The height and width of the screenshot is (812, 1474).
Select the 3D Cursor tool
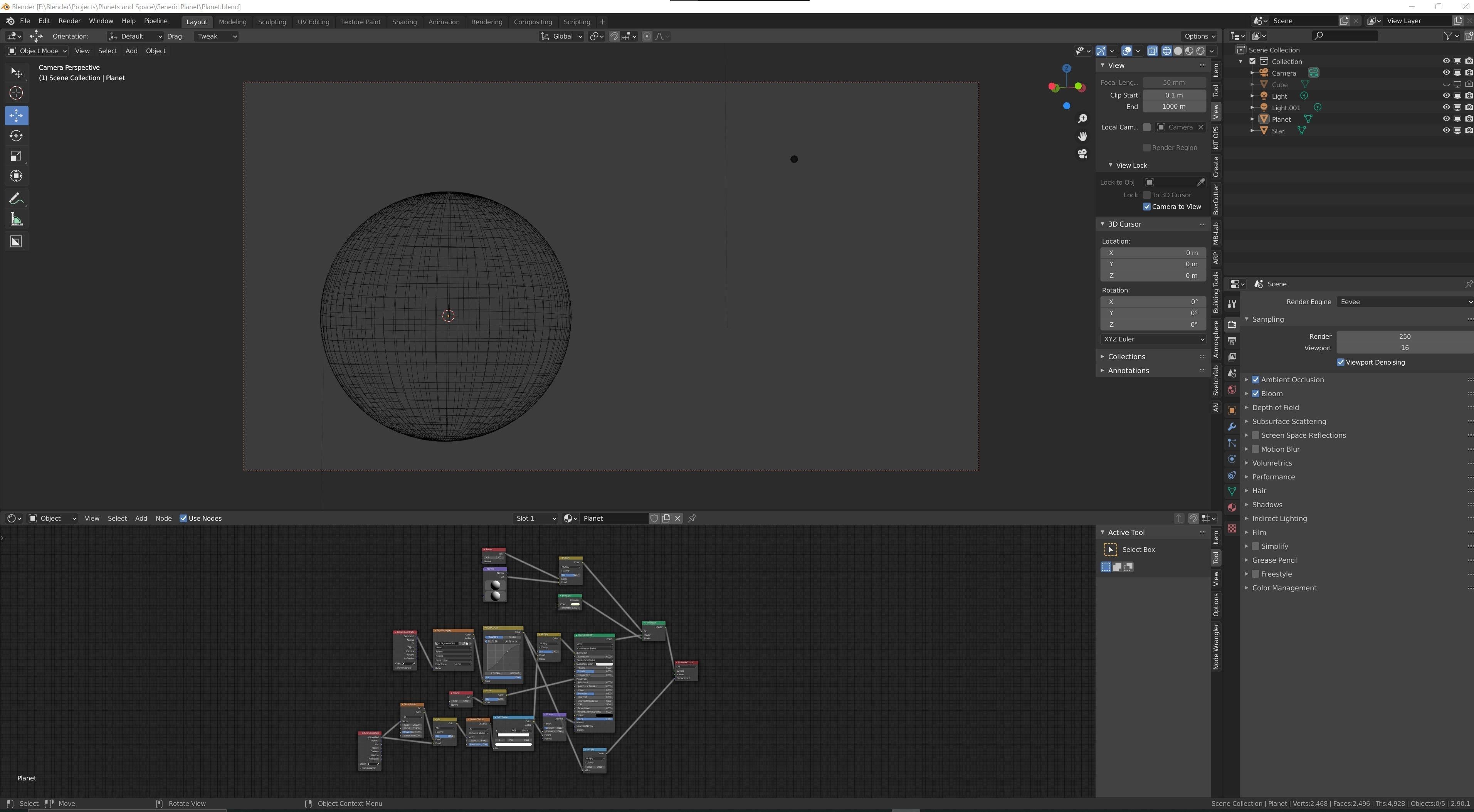click(16, 93)
